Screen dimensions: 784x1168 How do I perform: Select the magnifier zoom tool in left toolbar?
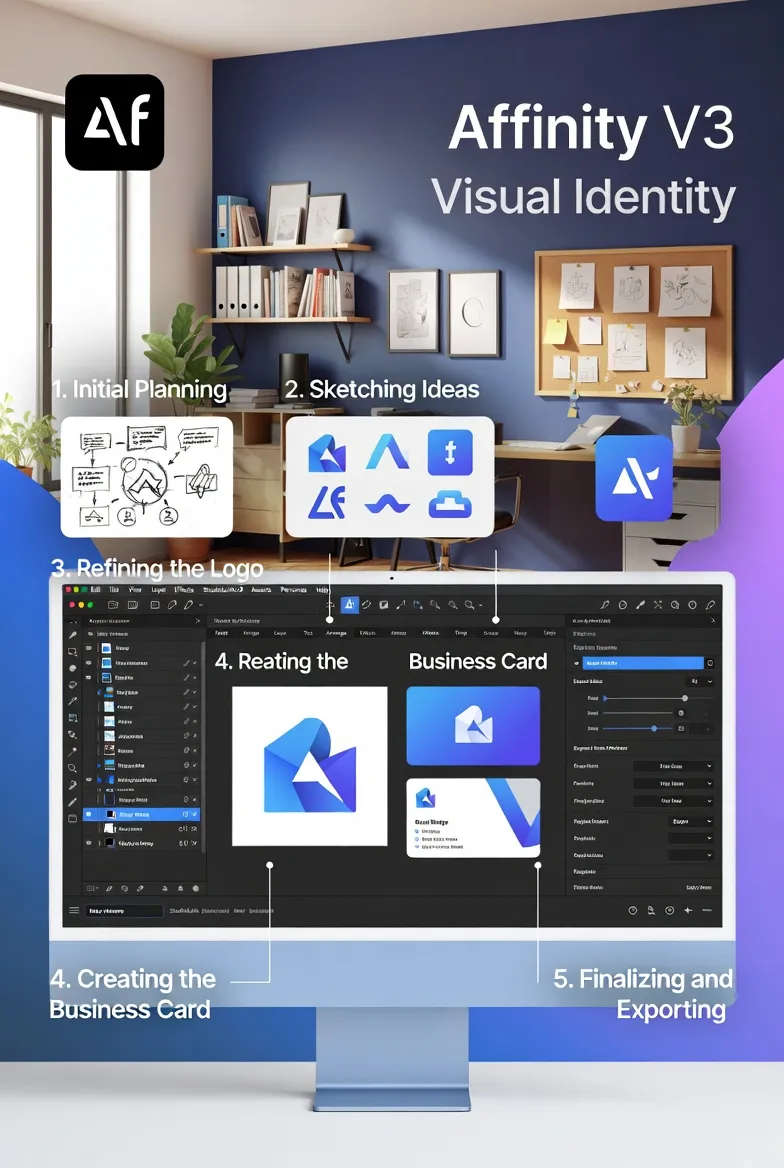pyautogui.click(x=73, y=768)
